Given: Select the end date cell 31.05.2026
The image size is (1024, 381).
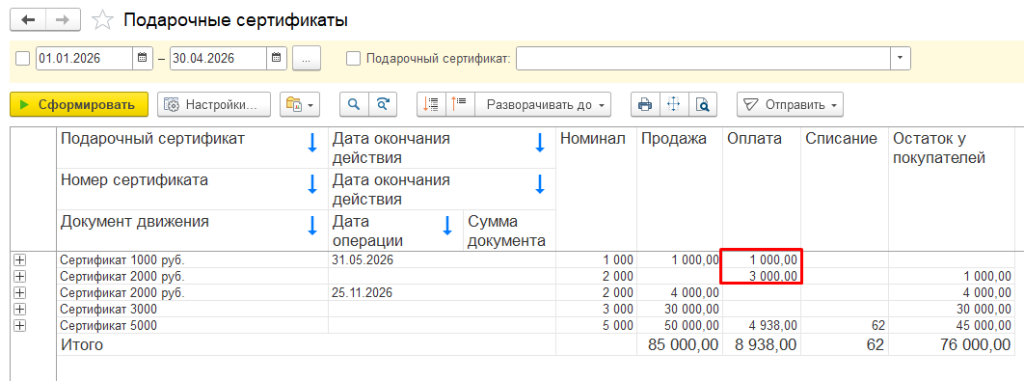Looking at the screenshot, I should point(442,259).
